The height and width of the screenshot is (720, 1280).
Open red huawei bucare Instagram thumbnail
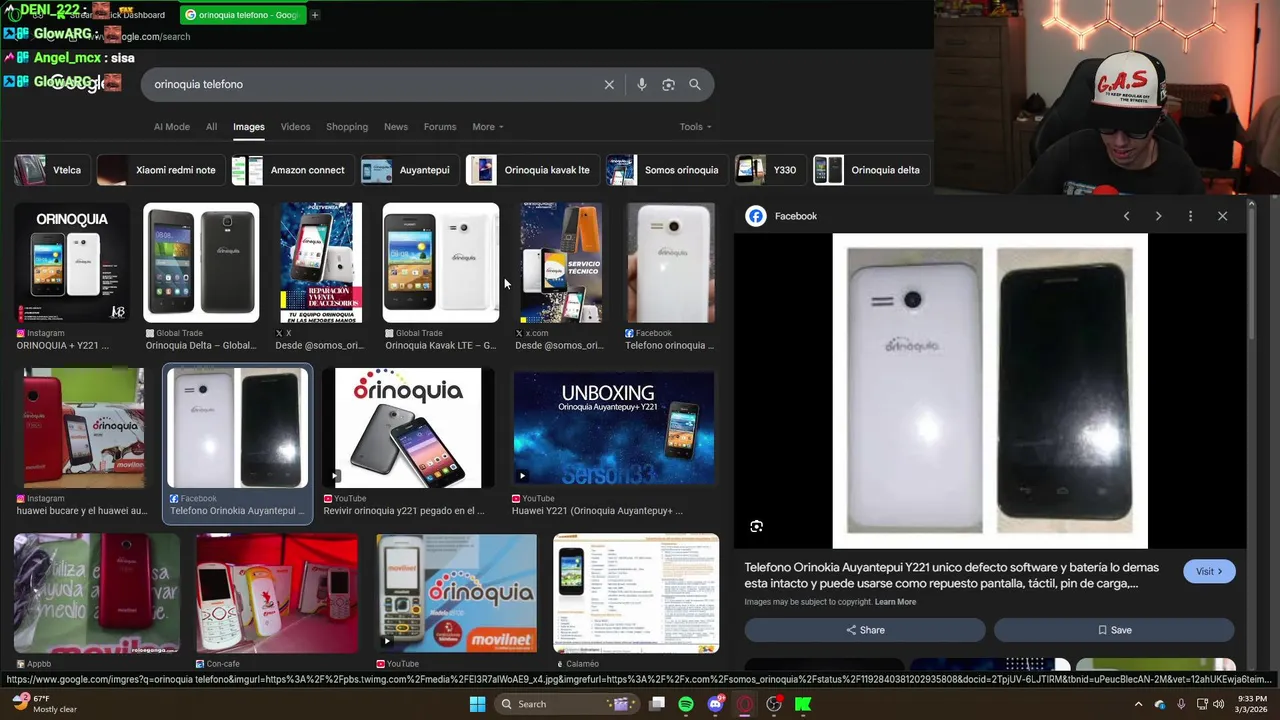pyautogui.click(x=84, y=428)
